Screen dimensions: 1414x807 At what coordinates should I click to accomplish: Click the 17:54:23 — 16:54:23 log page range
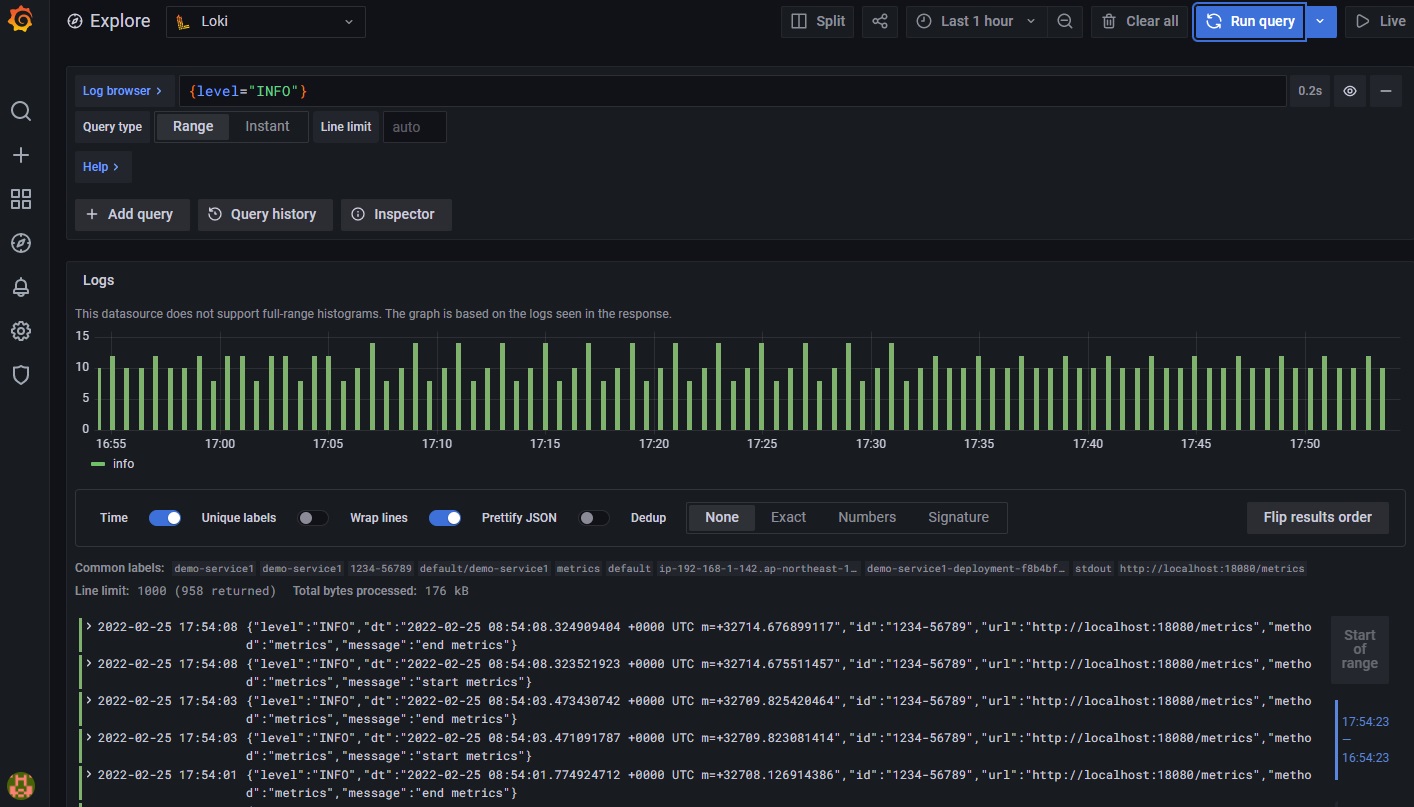click(x=1365, y=739)
